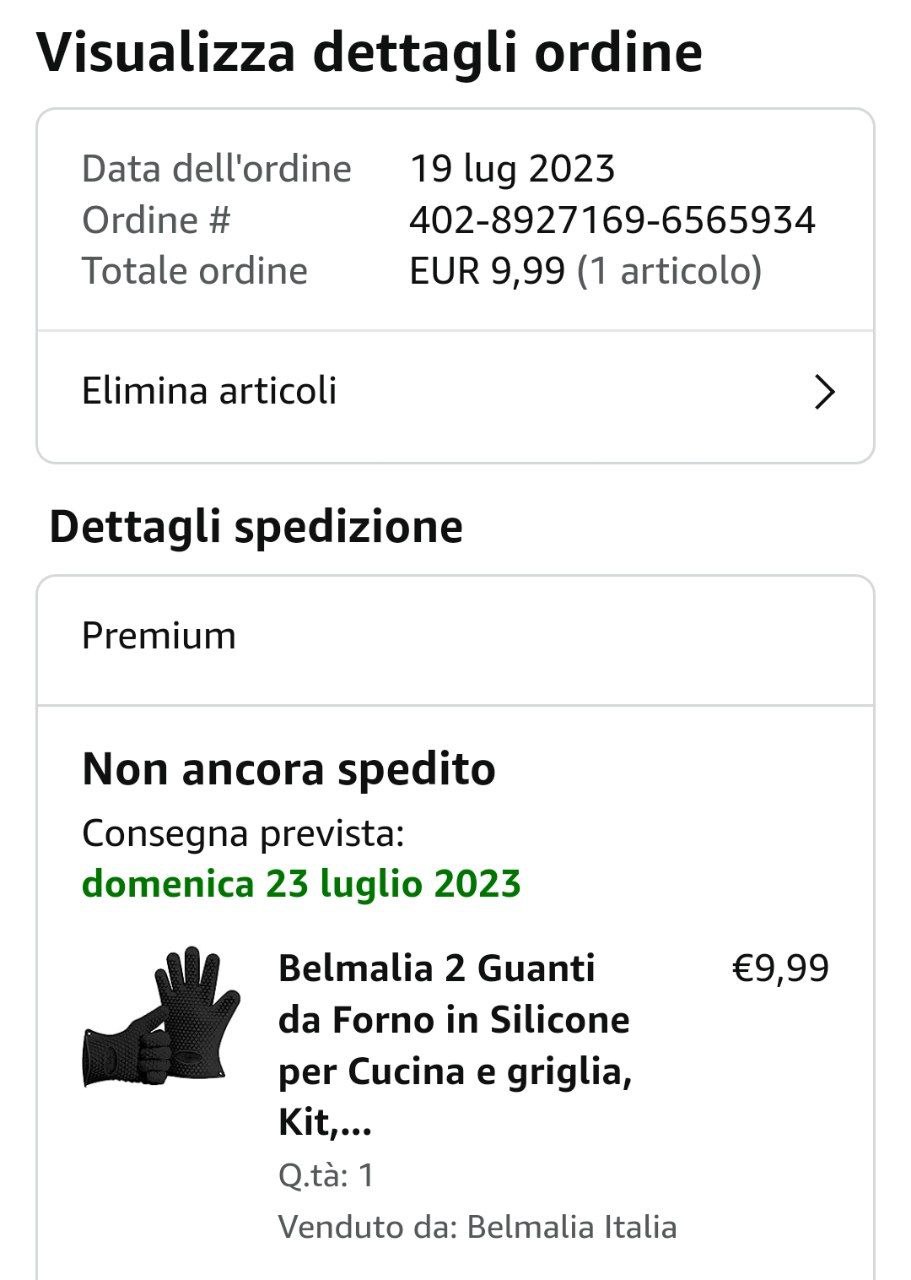Click the Data dell'ordine label
Screen dimensions: 911x1280
pyautogui.click(x=217, y=169)
